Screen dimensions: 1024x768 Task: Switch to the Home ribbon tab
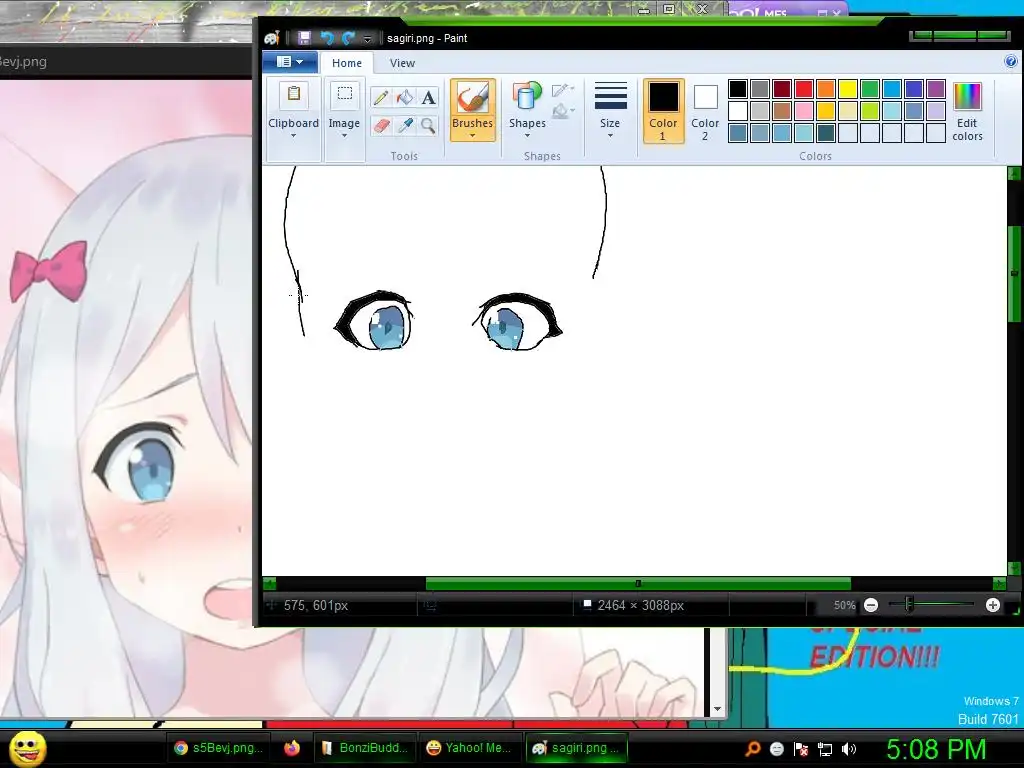[x=347, y=63]
